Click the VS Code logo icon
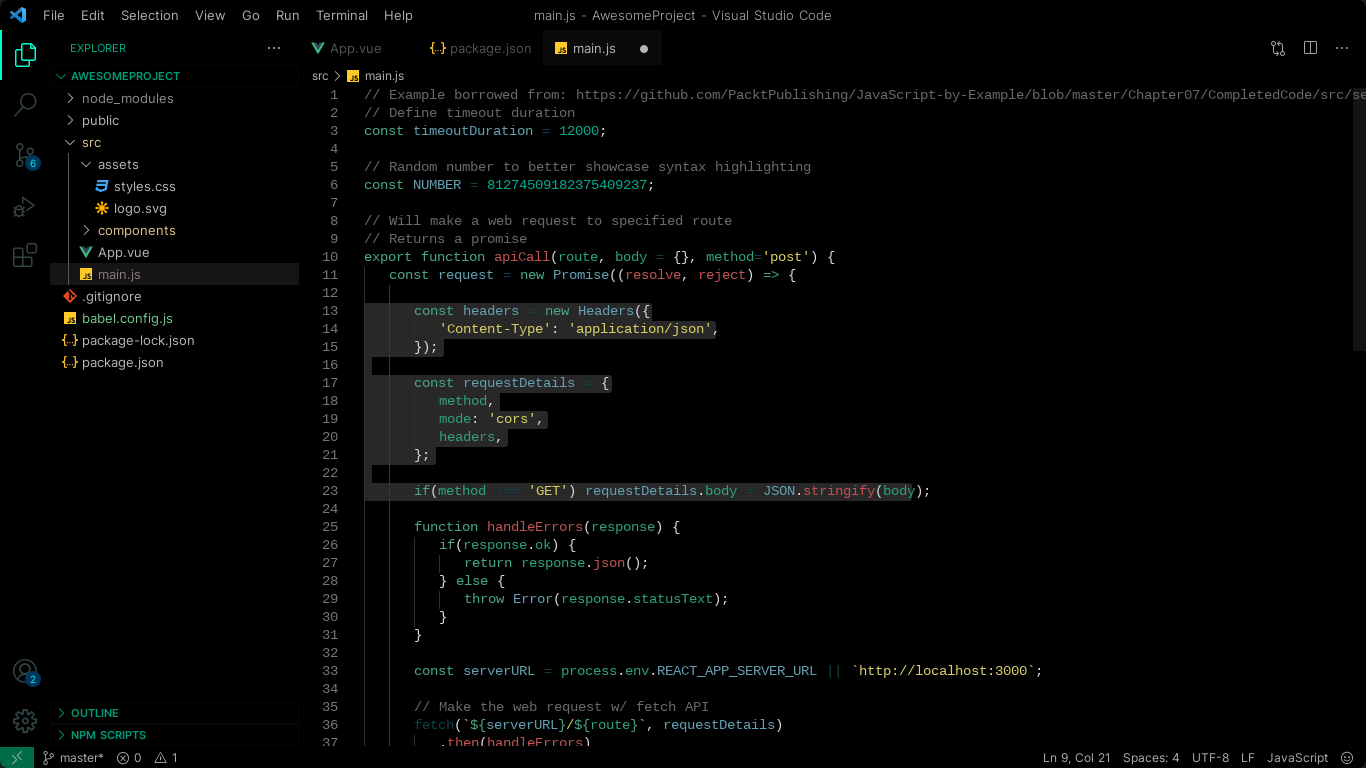This screenshot has width=1366, height=768. [18, 15]
